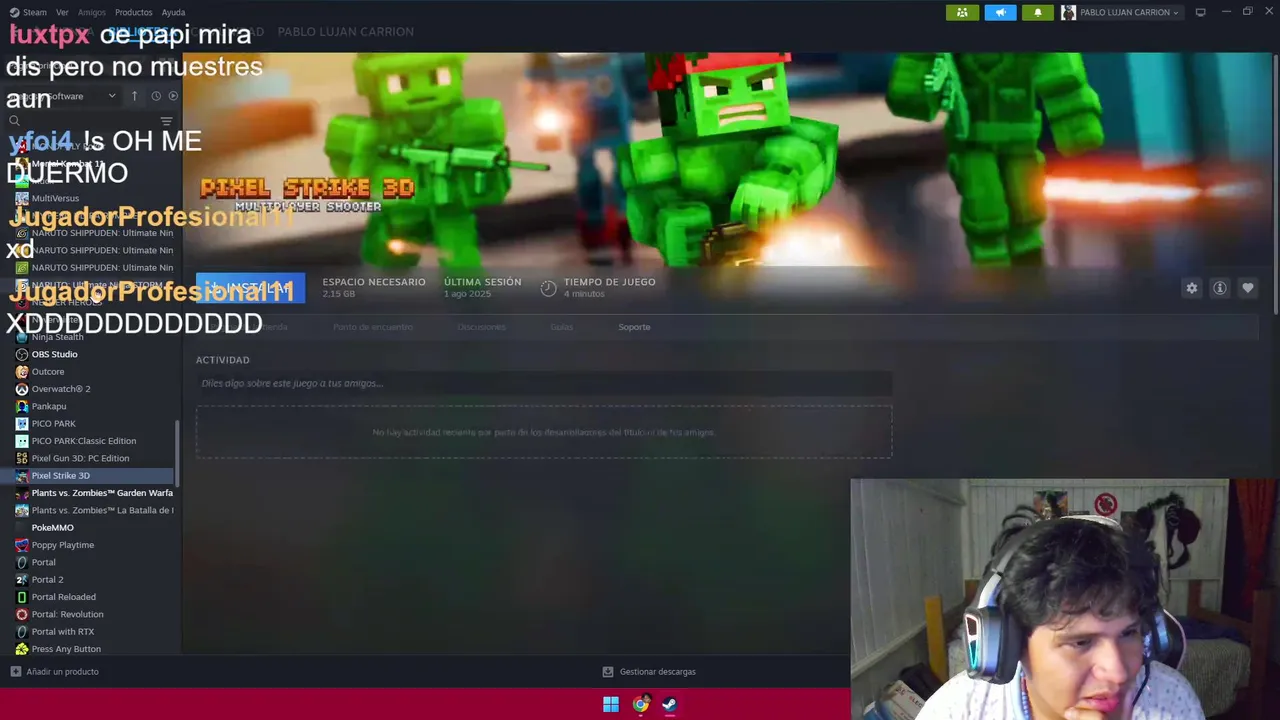
Task: Open the Discusiones tab link
Action: (x=481, y=327)
